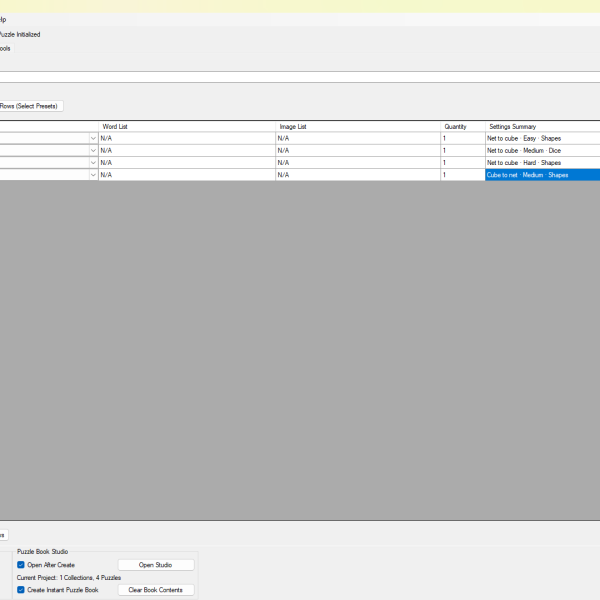Click the Open Studio button
600x600 pixels.
click(156, 565)
